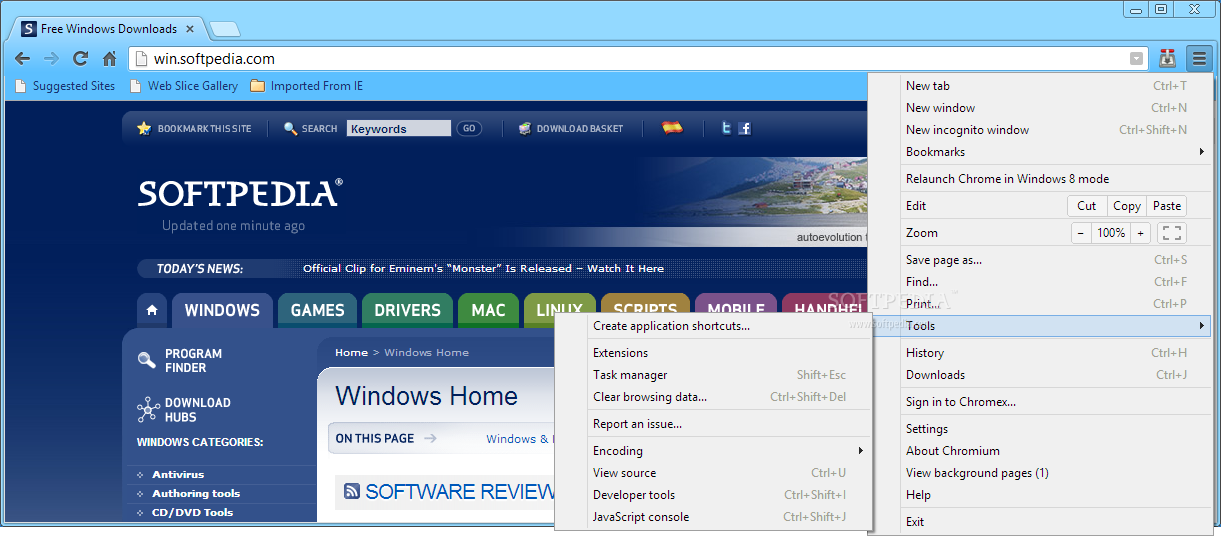Go forward with the forward arrow
Viewport: 1221px width, 536px height.
(x=51, y=58)
